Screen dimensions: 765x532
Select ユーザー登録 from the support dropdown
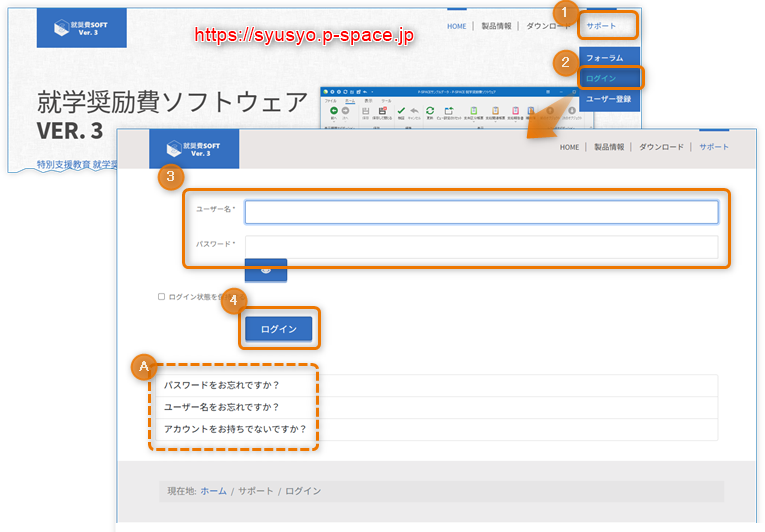609,99
